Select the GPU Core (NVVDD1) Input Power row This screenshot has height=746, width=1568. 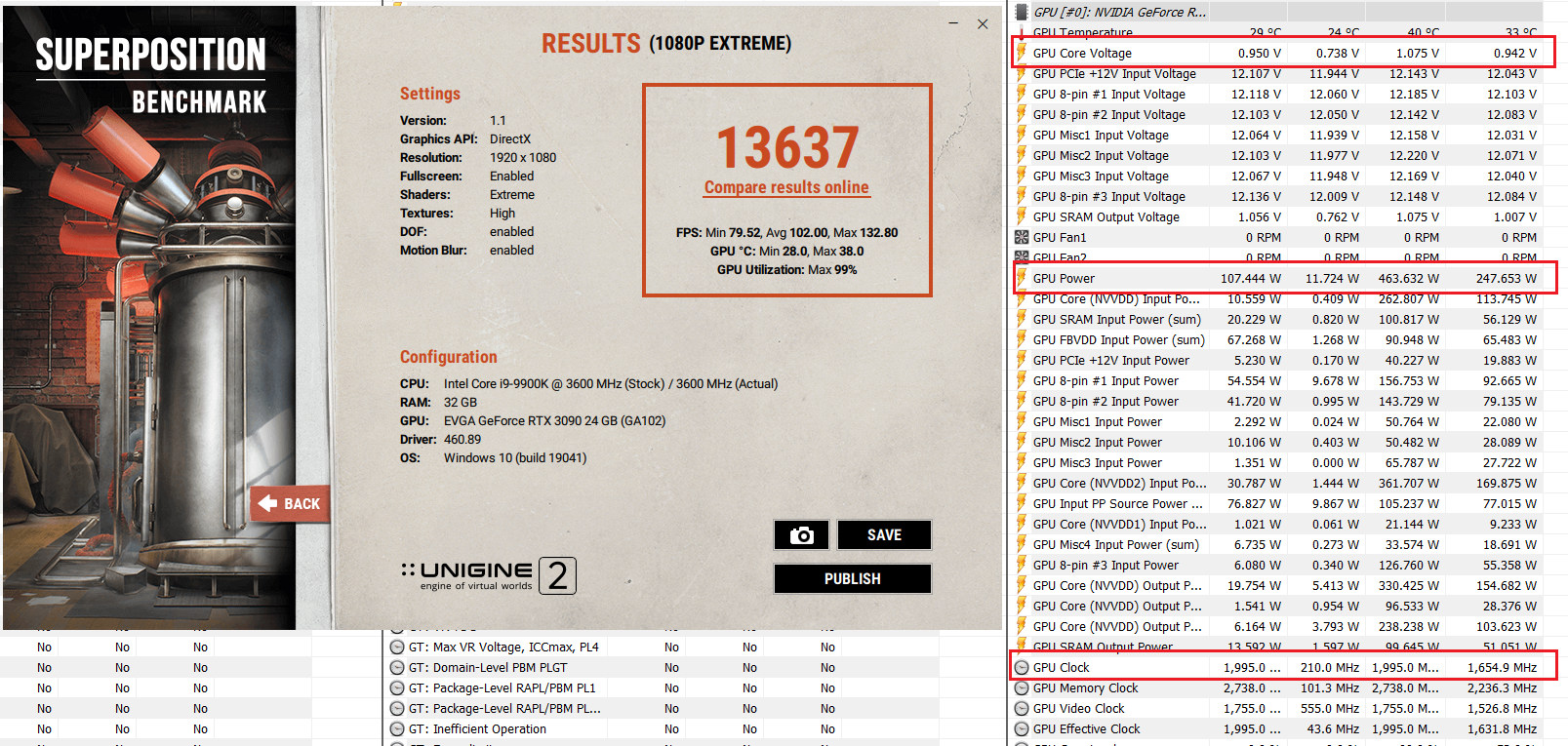point(1277,524)
